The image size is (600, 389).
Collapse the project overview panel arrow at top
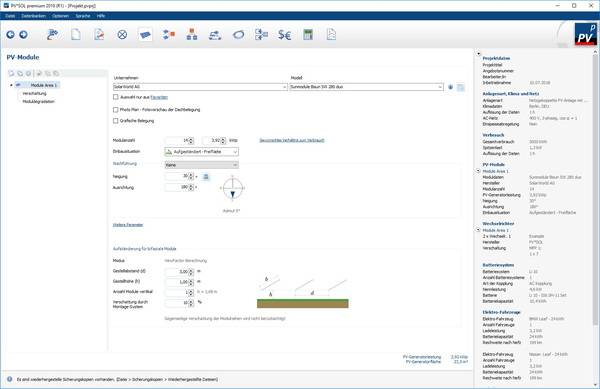[478, 54]
